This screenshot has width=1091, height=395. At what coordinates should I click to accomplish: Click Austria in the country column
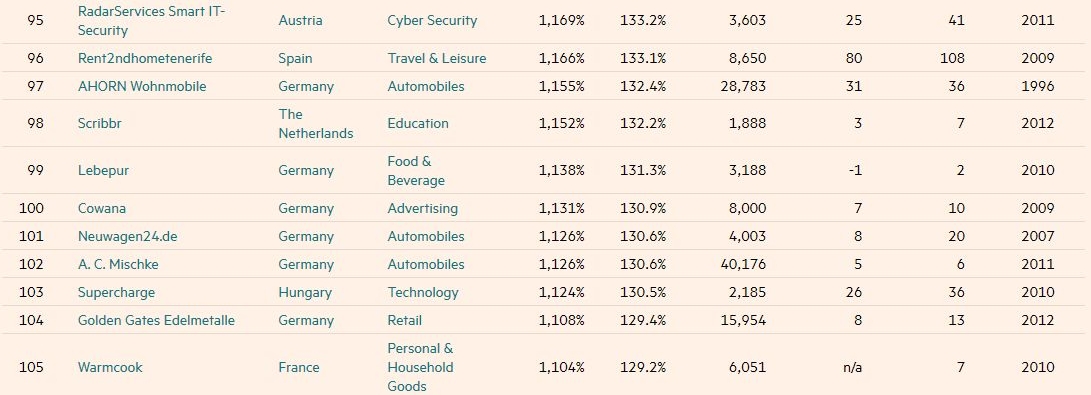point(301,21)
